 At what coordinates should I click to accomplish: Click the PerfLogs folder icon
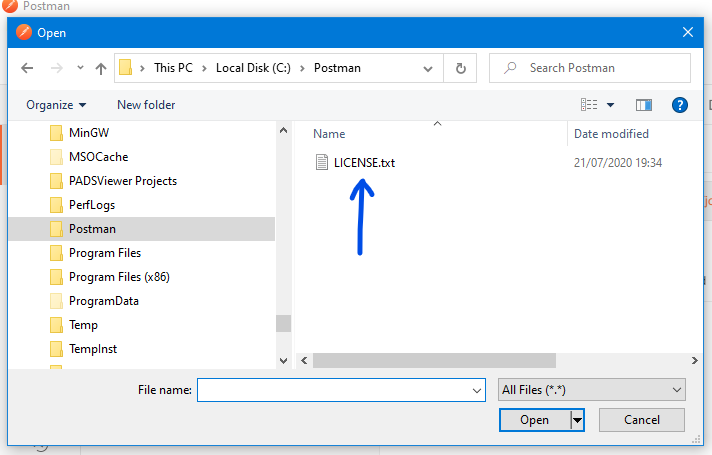(x=56, y=205)
